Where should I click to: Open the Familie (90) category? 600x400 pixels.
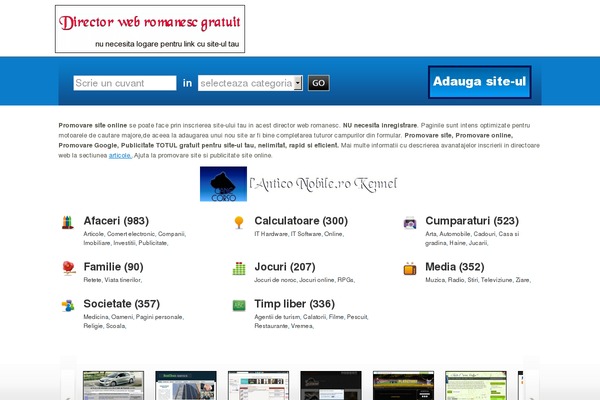(x=114, y=267)
